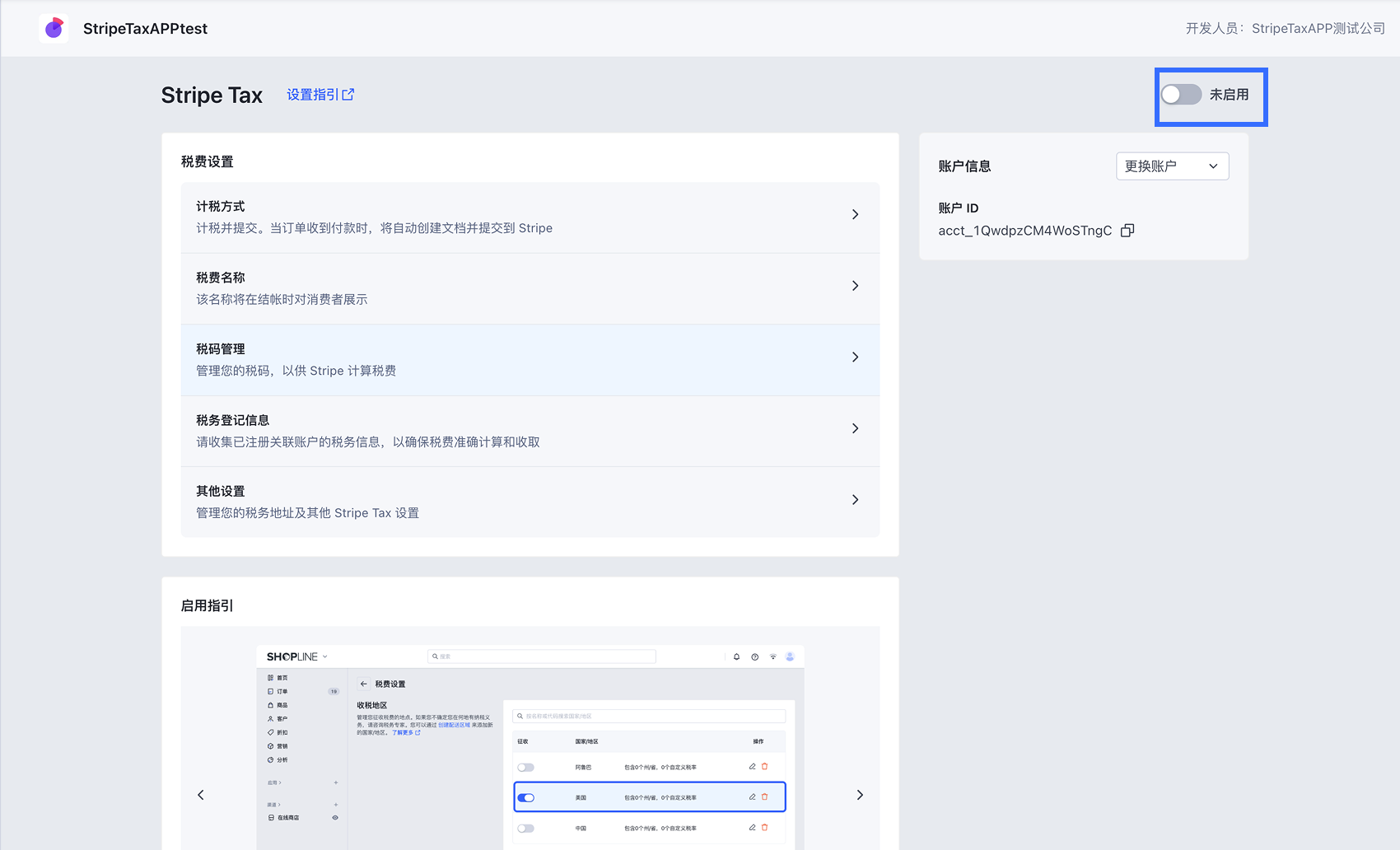The height and width of the screenshot is (850, 1400).
Task: Go to previous slide in 启用指引 carousel
Action: click(x=201, y=795)
